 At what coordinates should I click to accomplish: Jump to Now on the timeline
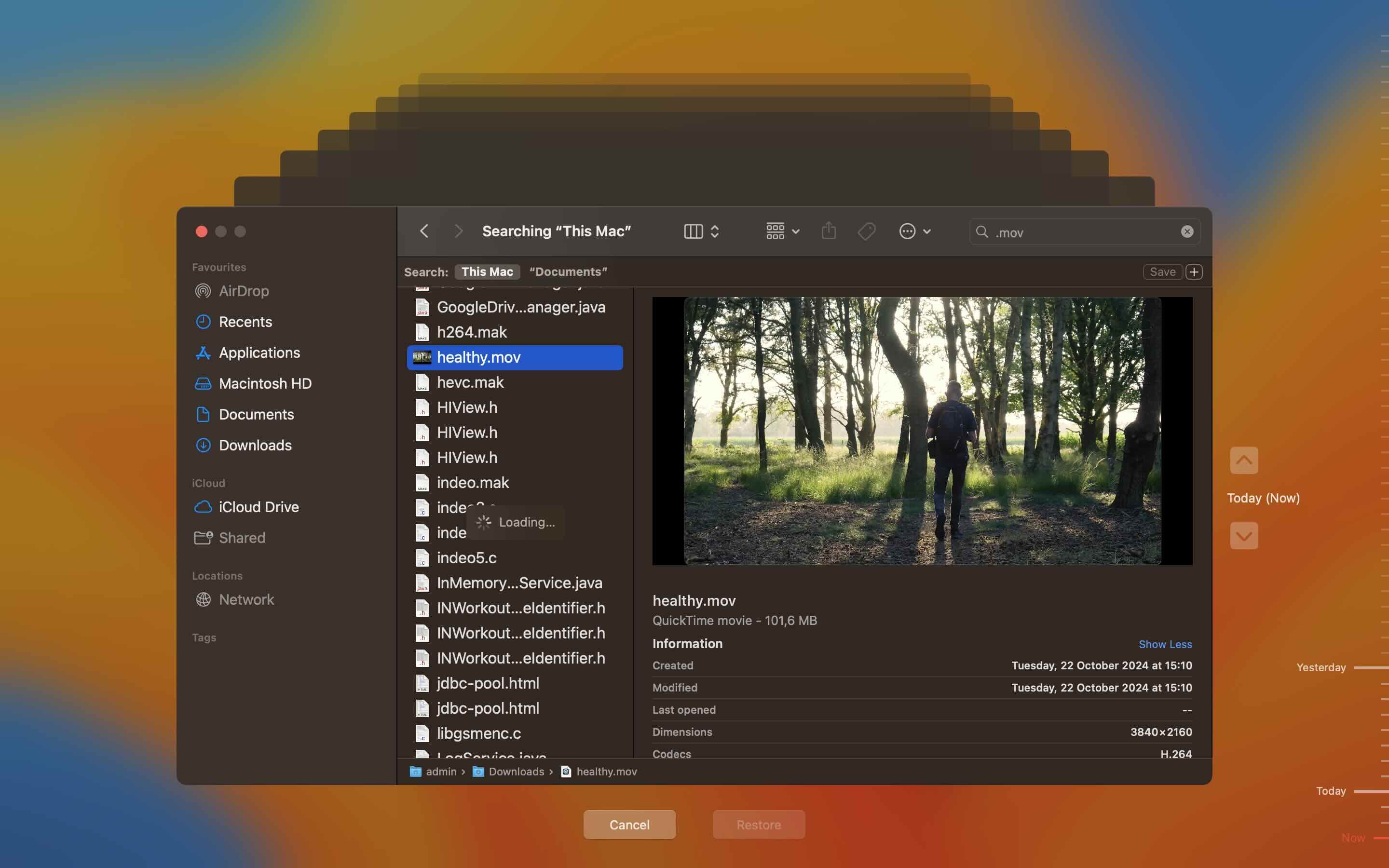click(1353, 838)
